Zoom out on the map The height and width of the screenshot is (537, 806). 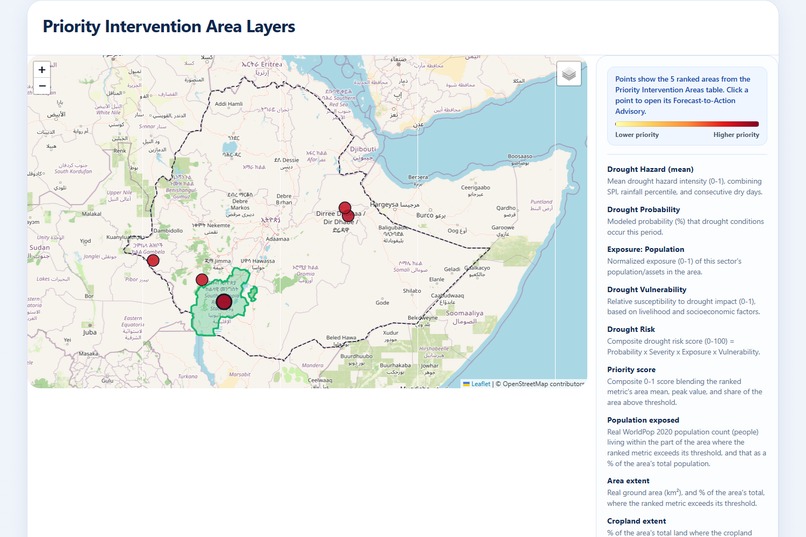pyautogui.click(x=42, y=86)
